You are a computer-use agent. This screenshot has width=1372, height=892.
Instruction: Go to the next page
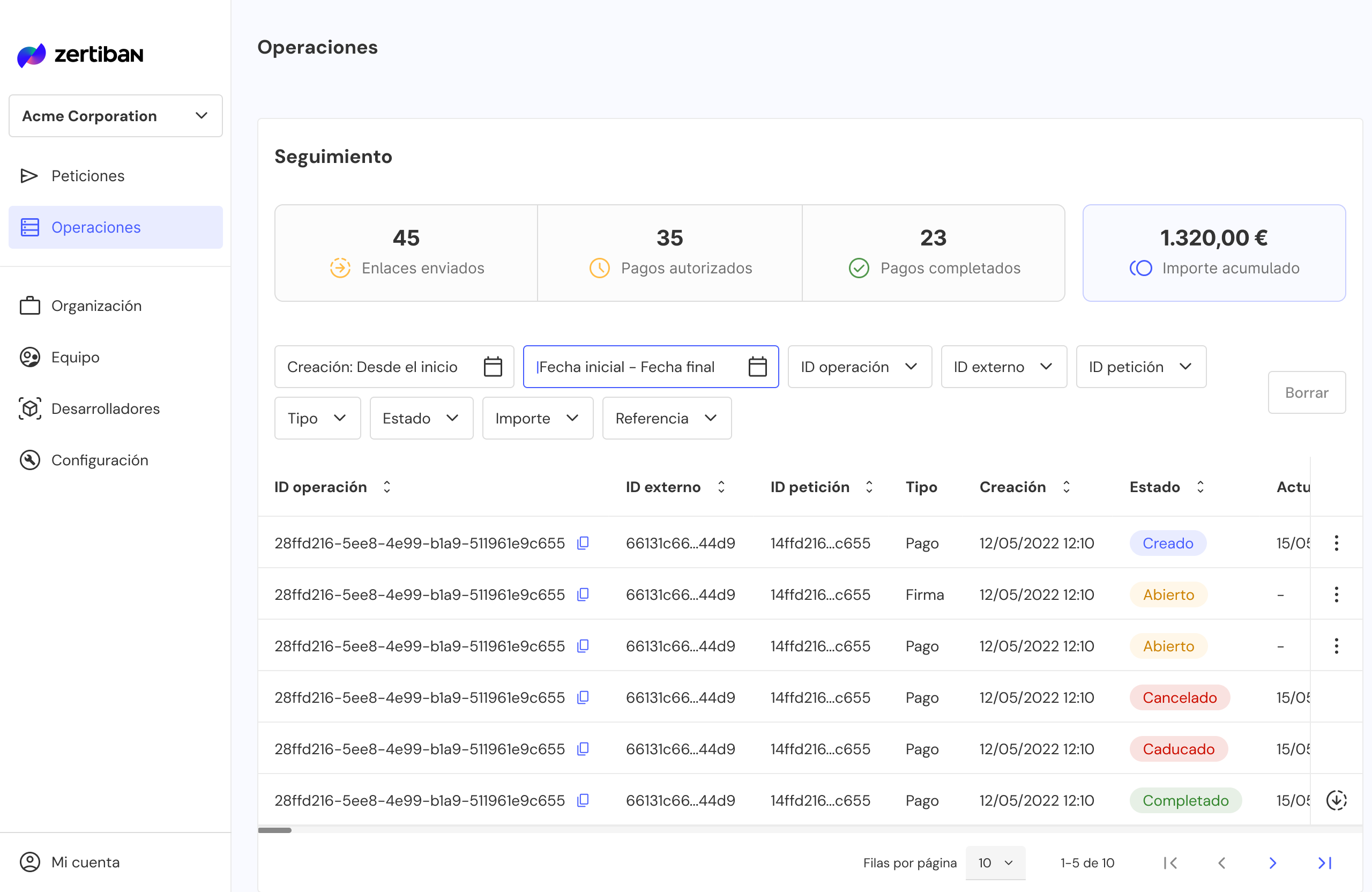pos(1273,863)
